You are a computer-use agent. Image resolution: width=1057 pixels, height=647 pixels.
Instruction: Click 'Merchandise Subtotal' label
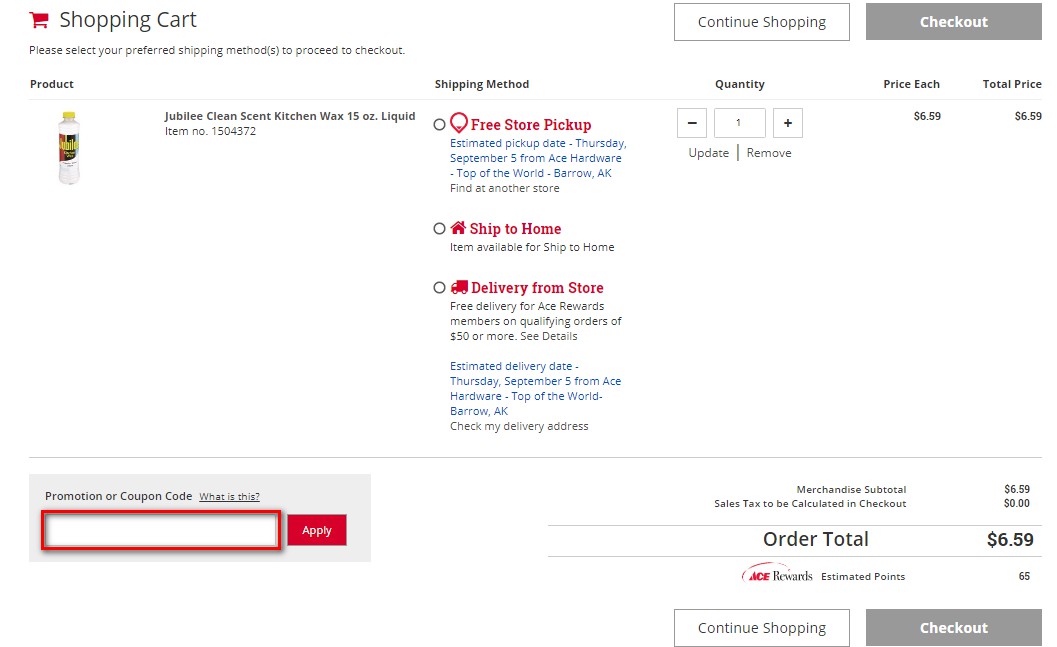(851, 490)
